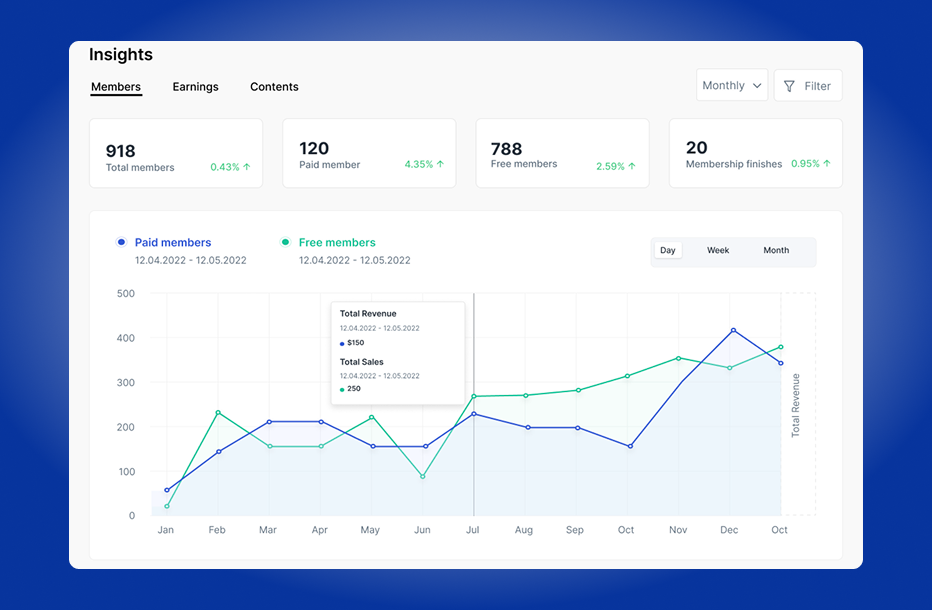Click up arrow beside 0.95% Membership finishes
This screenshot has width=932, height=610.
[827, 164]
